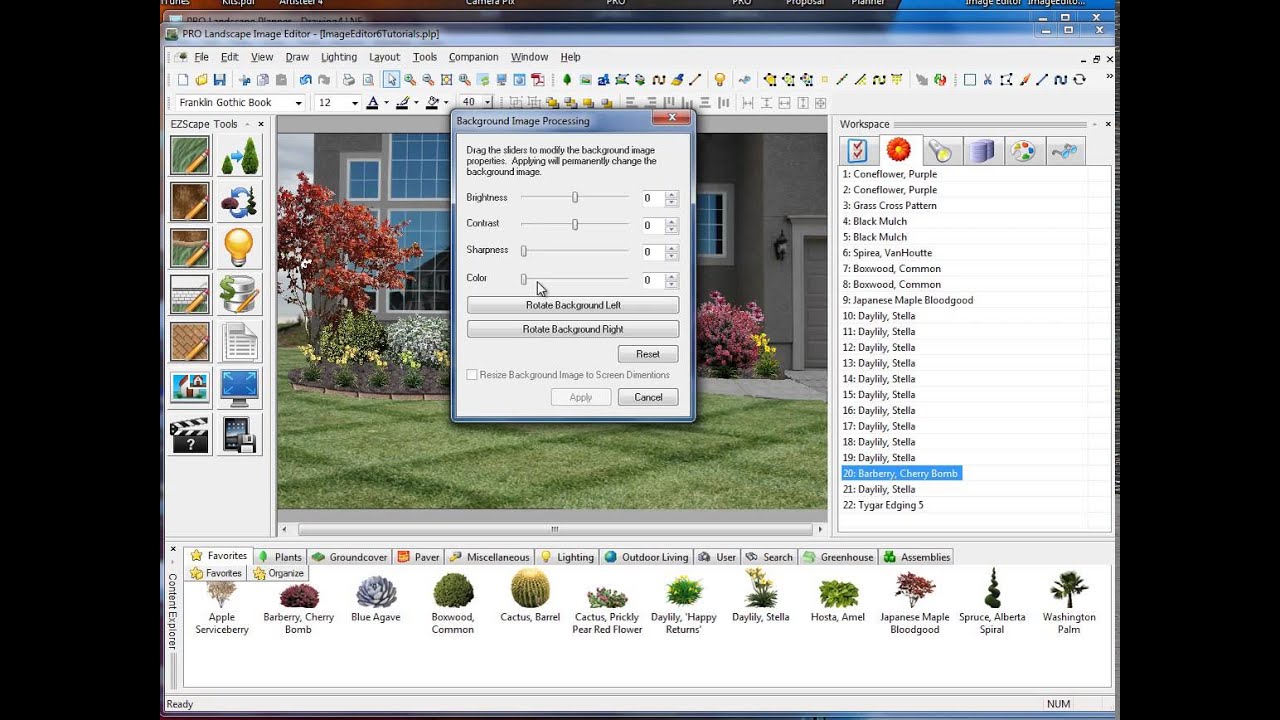Click the PDF export icon in the toolbar
Viewport: 1280px width, 720px height.
(538, 80)
